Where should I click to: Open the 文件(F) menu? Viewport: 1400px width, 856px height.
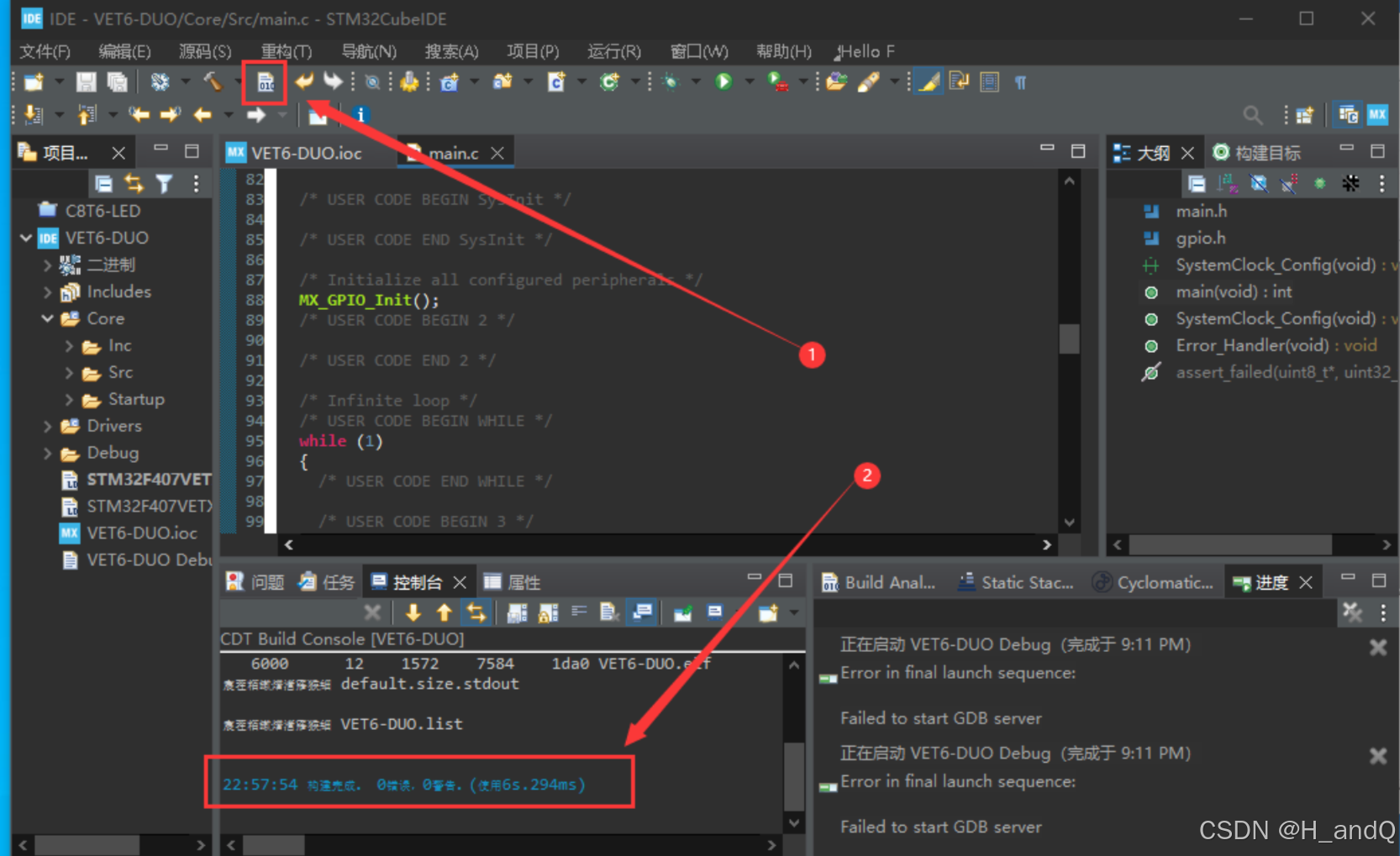point(45,51)
